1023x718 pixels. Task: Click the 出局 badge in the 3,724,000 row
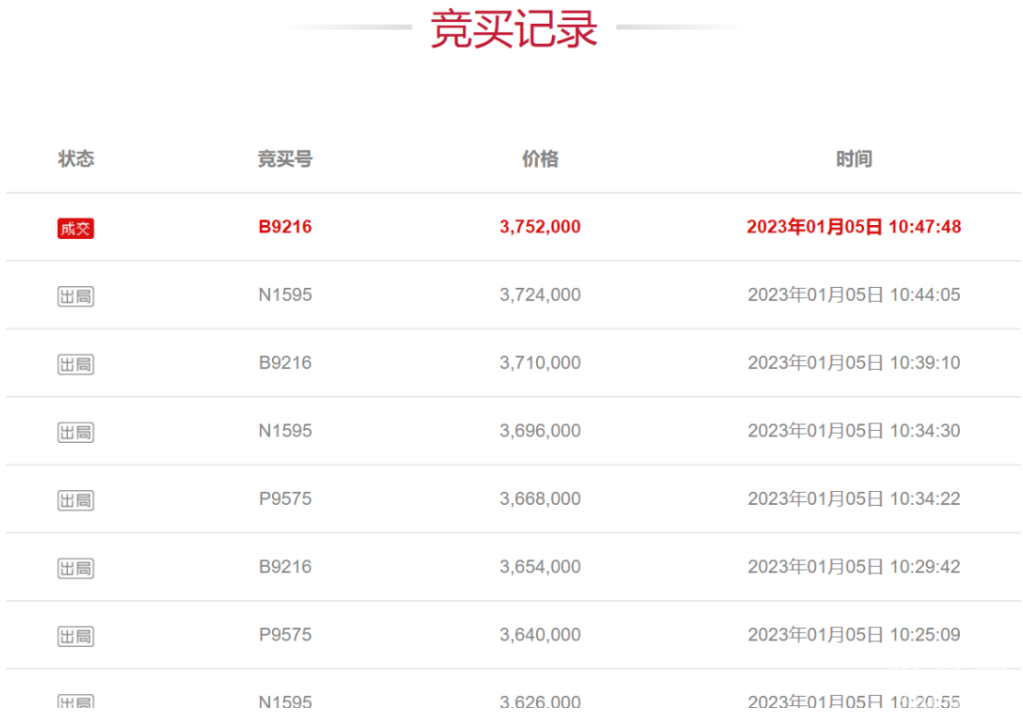(76, 296)
